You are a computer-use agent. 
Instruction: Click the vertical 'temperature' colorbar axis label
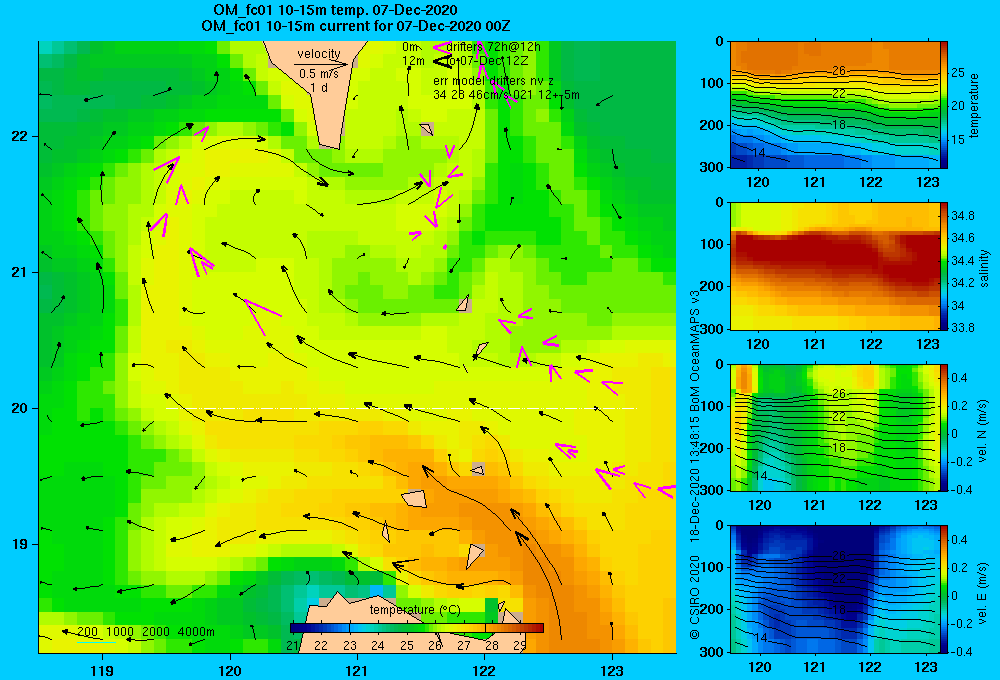974,105
